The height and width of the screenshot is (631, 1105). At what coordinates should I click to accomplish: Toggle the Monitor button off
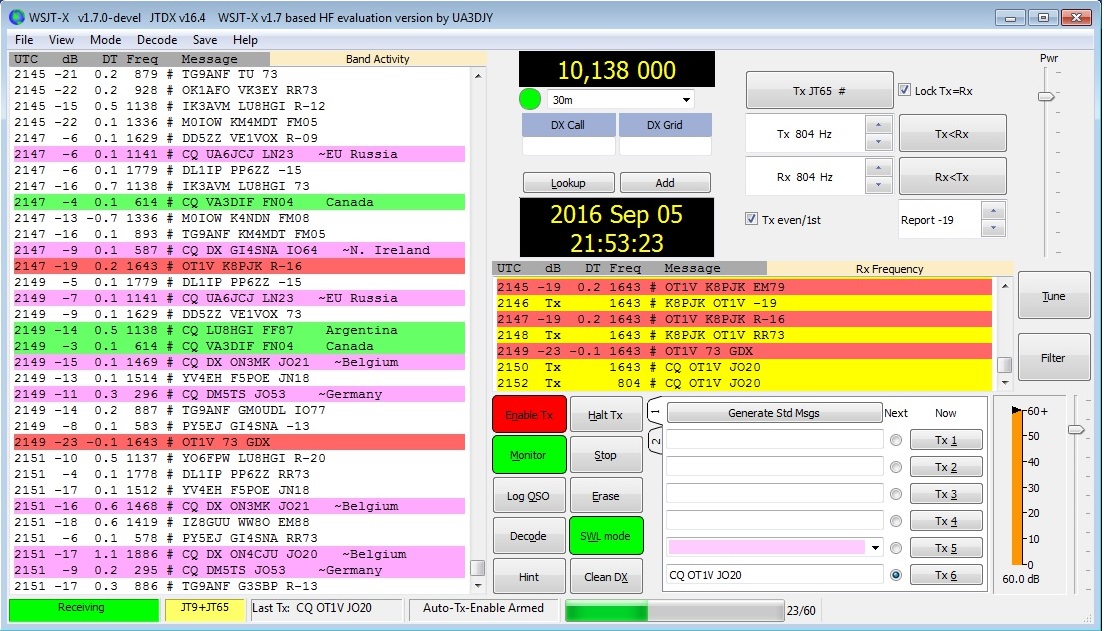click(528, 454)
